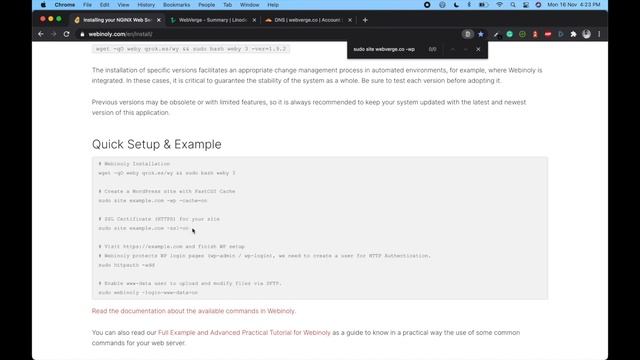Open the People menu
The width and height of the screenshot is (640, 360).
click(207, 5)
